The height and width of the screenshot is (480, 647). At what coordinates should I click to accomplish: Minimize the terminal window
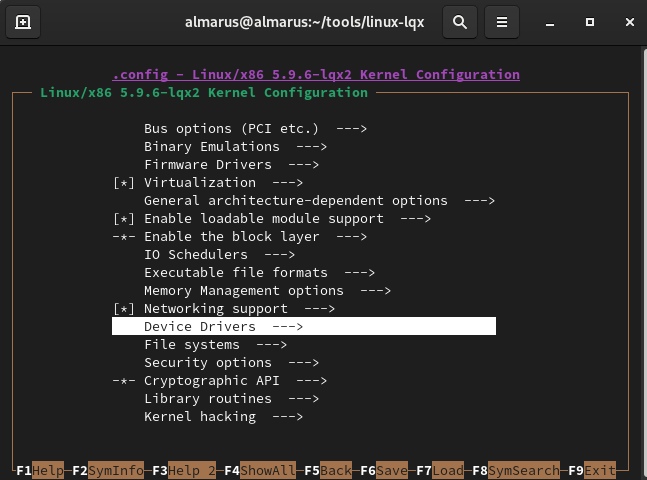click(550, 22)
